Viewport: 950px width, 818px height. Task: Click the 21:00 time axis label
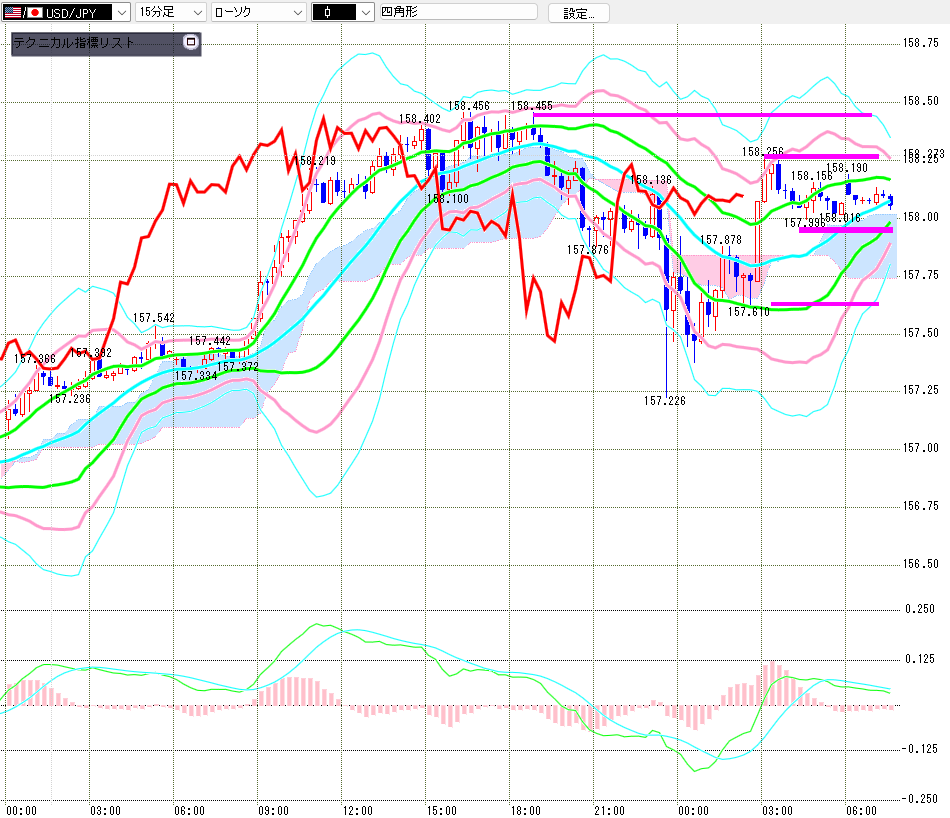click(610, 811)
